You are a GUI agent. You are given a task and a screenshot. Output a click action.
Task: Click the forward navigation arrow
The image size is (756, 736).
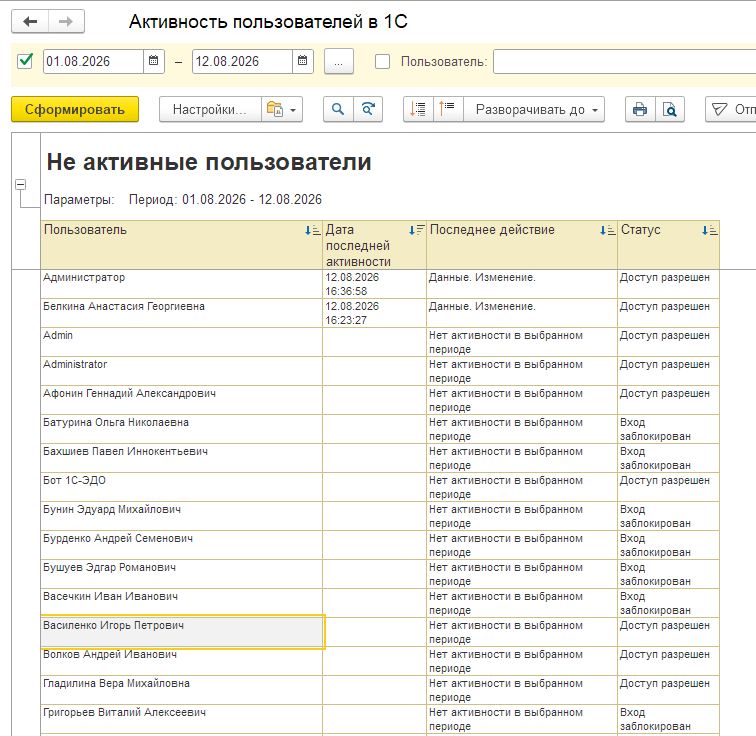click(66, 22)
